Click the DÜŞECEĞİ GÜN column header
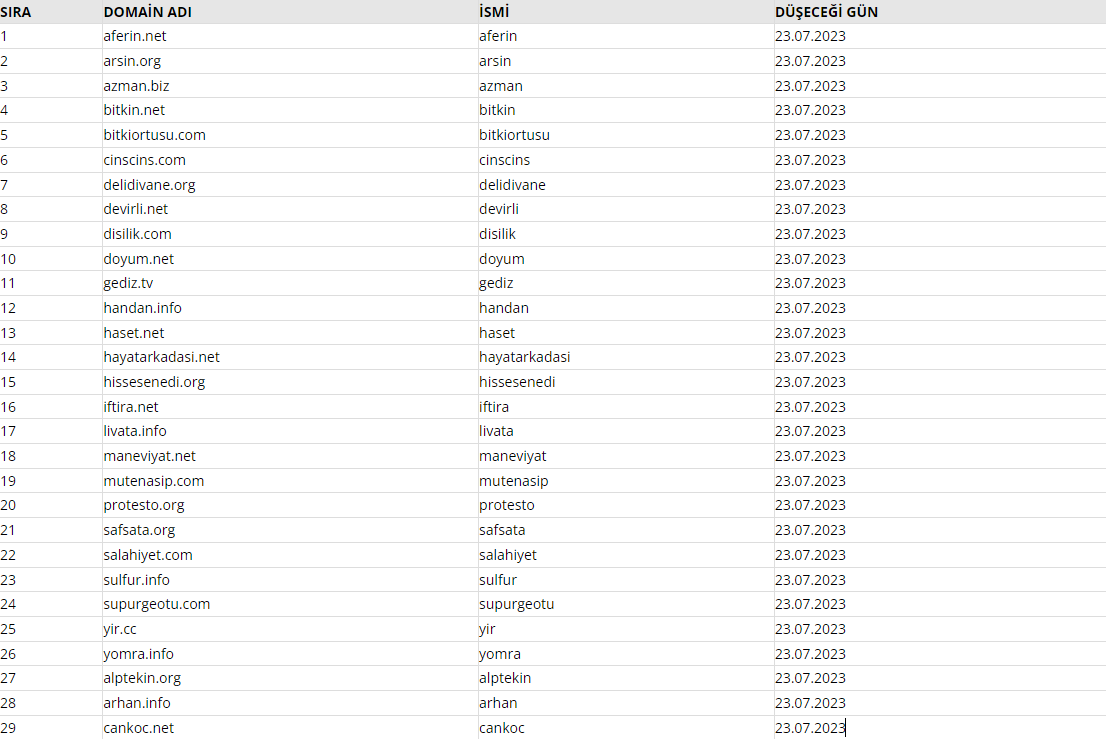Image resolution: width=1107 pixels, height=739 pixels. tap(826, 12)
